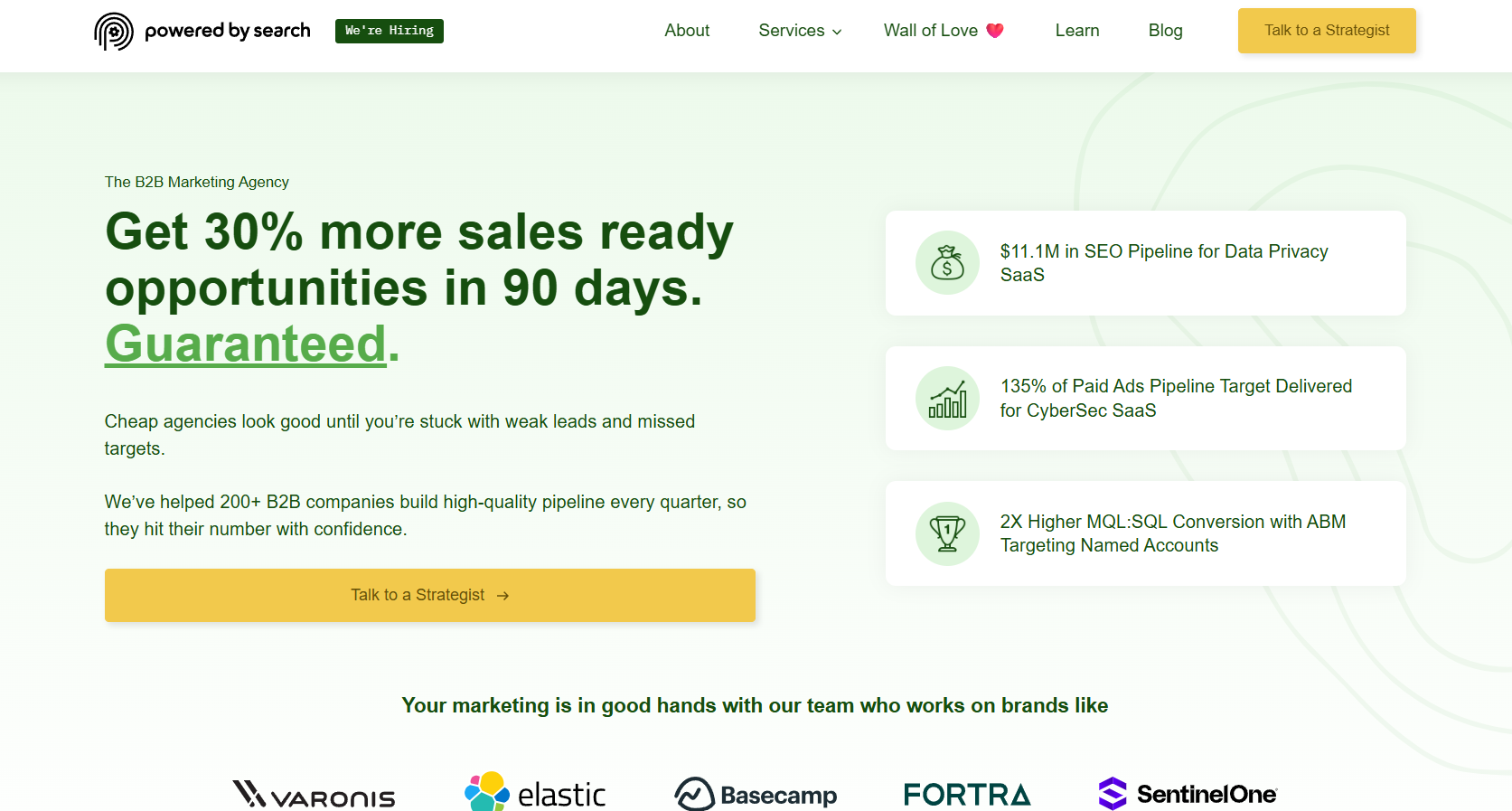
Task: Click the heart icon beside Wall of Love
Action: click(995, 31)
